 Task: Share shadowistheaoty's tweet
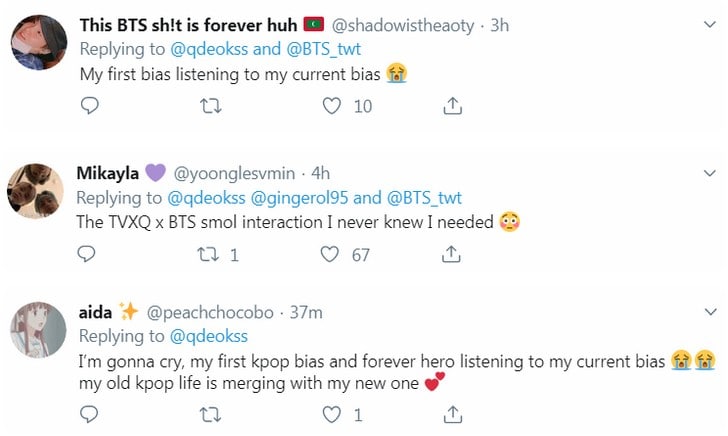pos(452,105)
